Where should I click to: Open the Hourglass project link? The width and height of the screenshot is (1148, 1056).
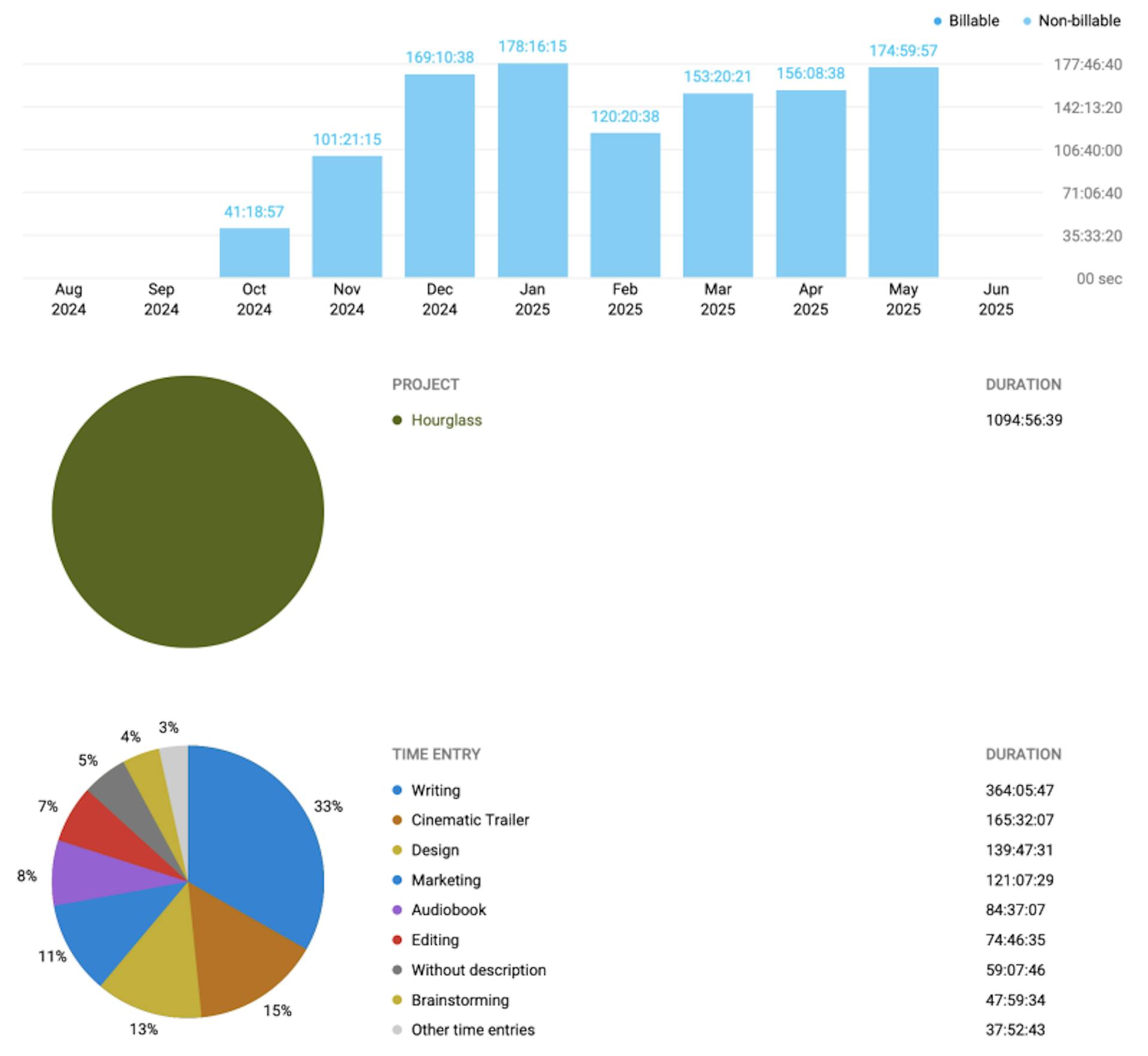[446, 420]
